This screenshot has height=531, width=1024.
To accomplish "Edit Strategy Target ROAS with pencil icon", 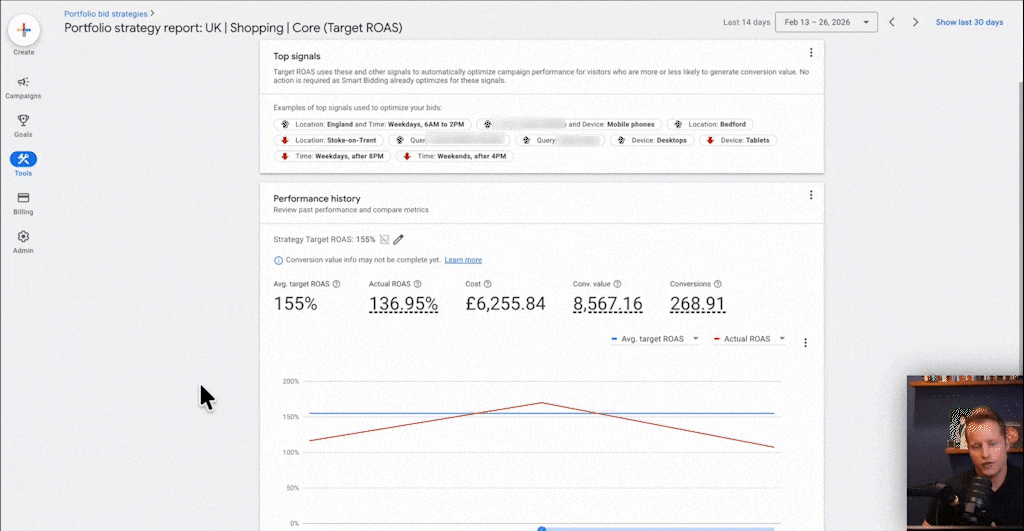I will pyautogui.click(x=399, y=240).
